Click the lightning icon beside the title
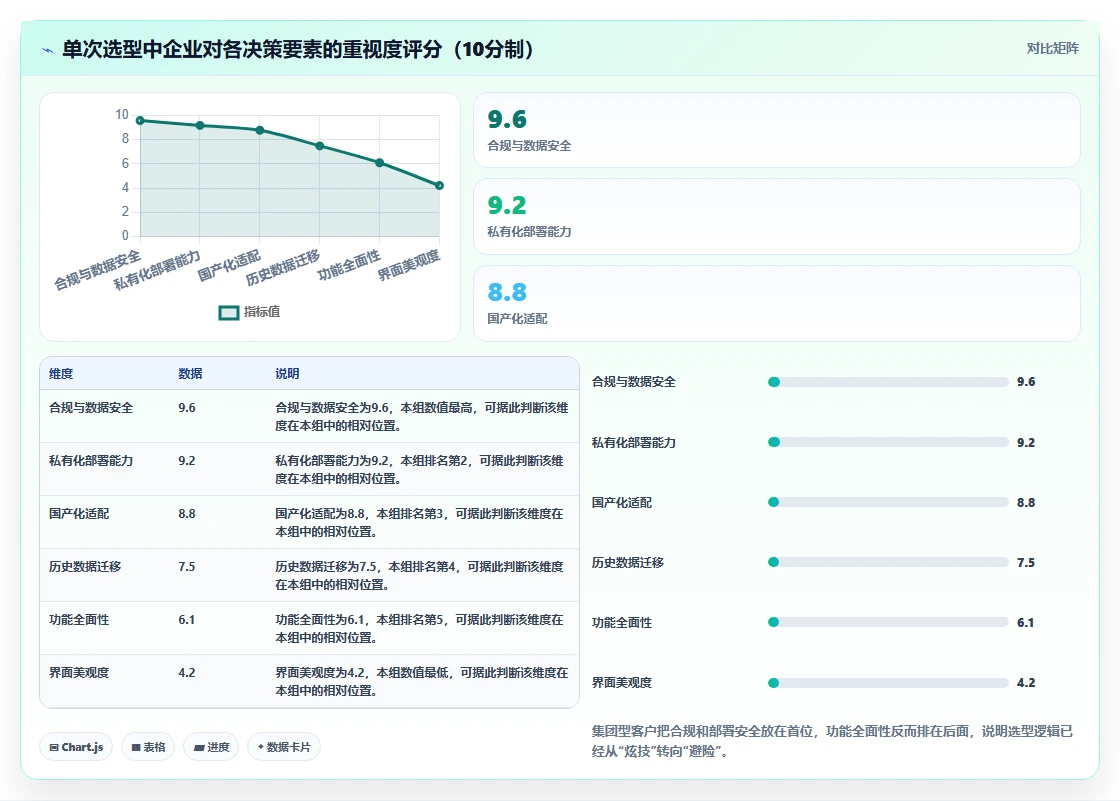 click(48, 50)
